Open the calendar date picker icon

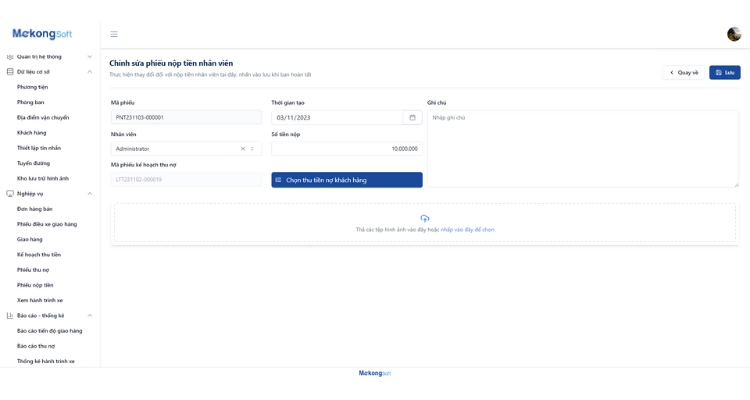(412, 118)
